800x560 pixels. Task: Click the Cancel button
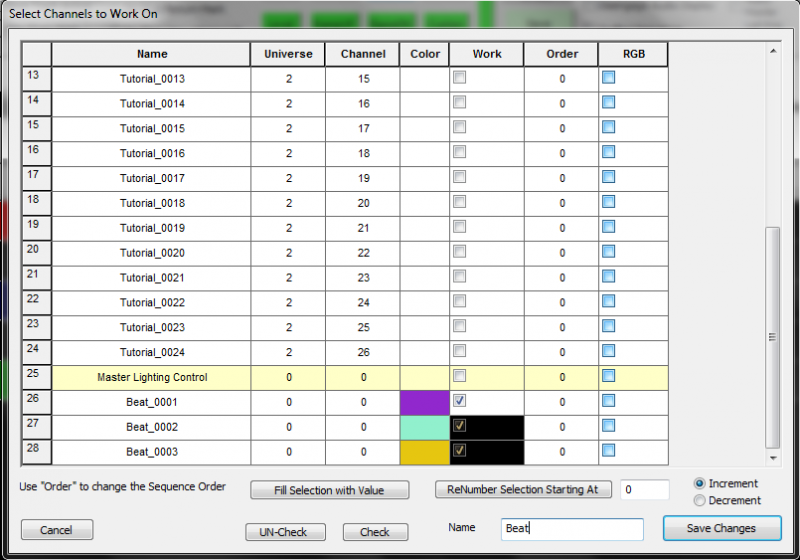coord(57,530)
